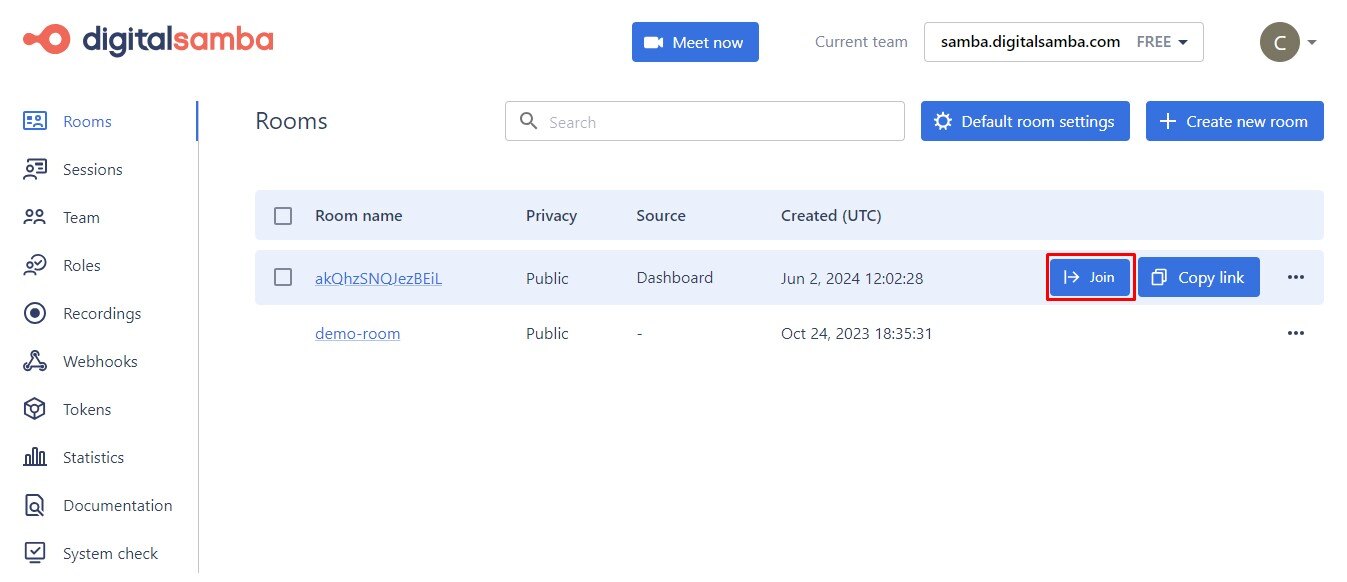The height and width of the screenshot is (582, 1347).
Task: Click the Digital Samba logo
Action: point(148,40)
